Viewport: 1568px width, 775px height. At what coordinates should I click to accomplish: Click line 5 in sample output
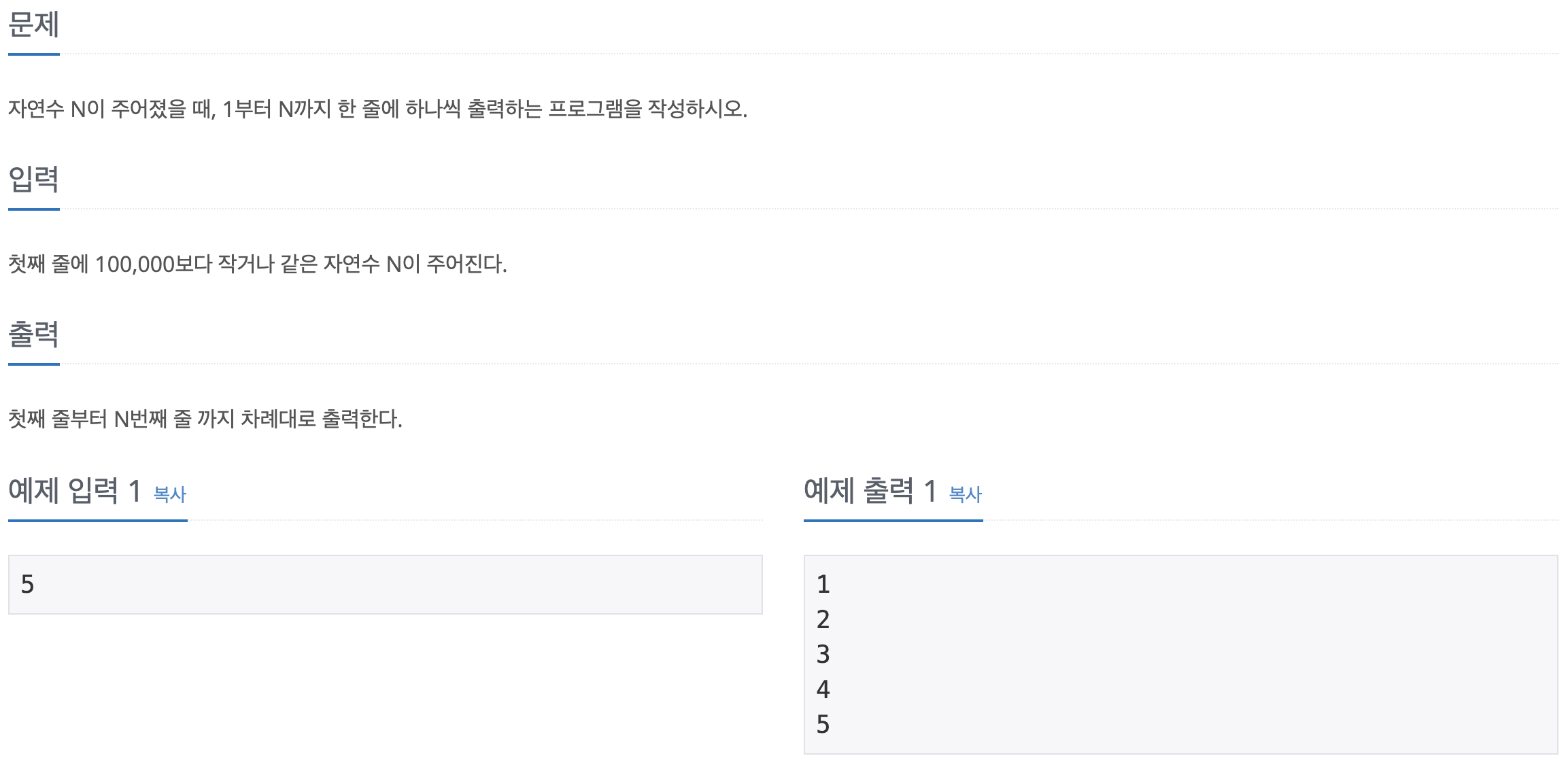[x=823, y=725]
